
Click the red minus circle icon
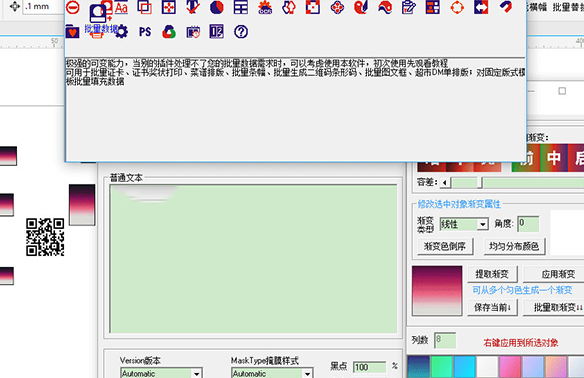[x=73, y=7]
